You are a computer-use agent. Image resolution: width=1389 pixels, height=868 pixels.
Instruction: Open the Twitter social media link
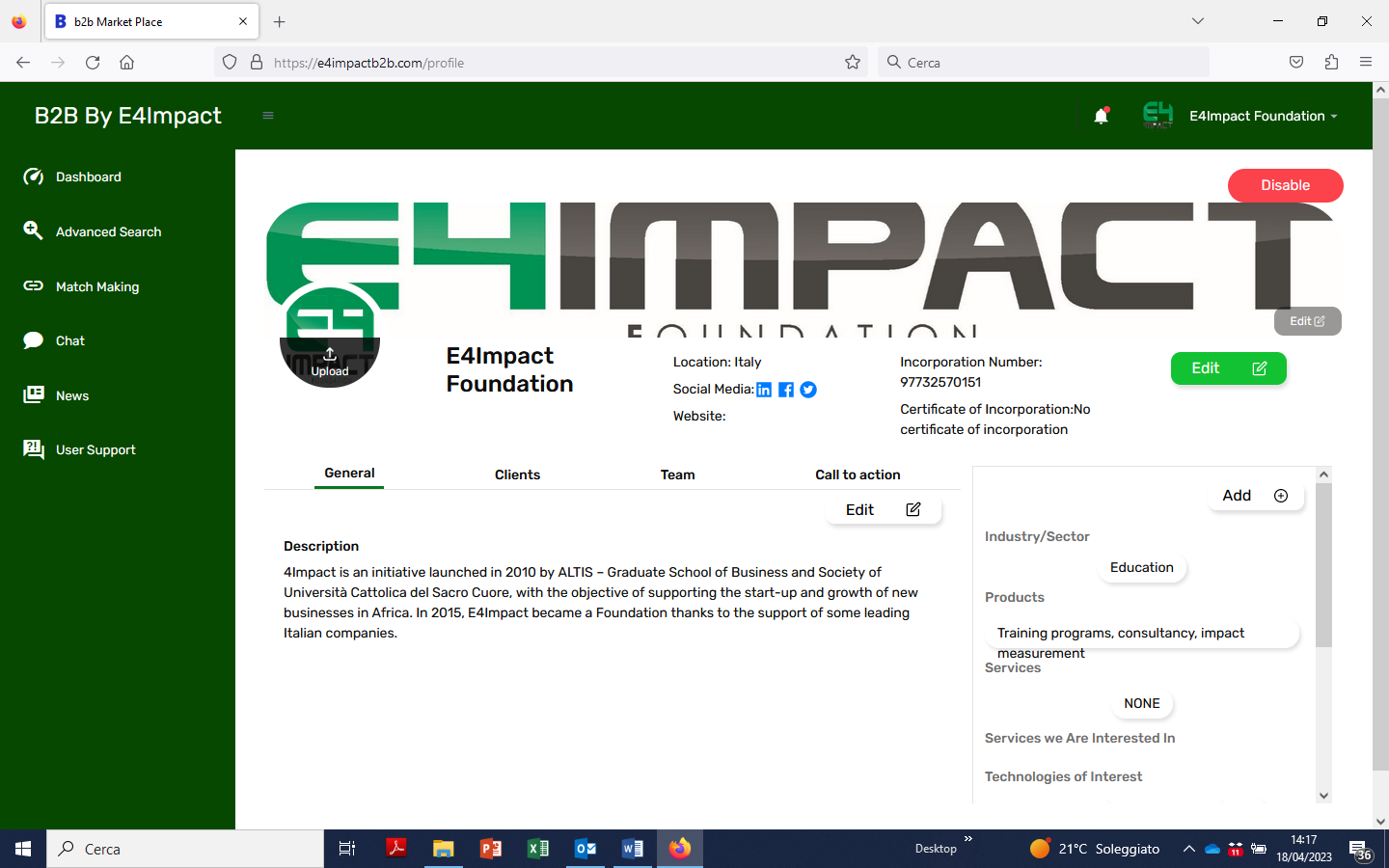click(808, 390)
